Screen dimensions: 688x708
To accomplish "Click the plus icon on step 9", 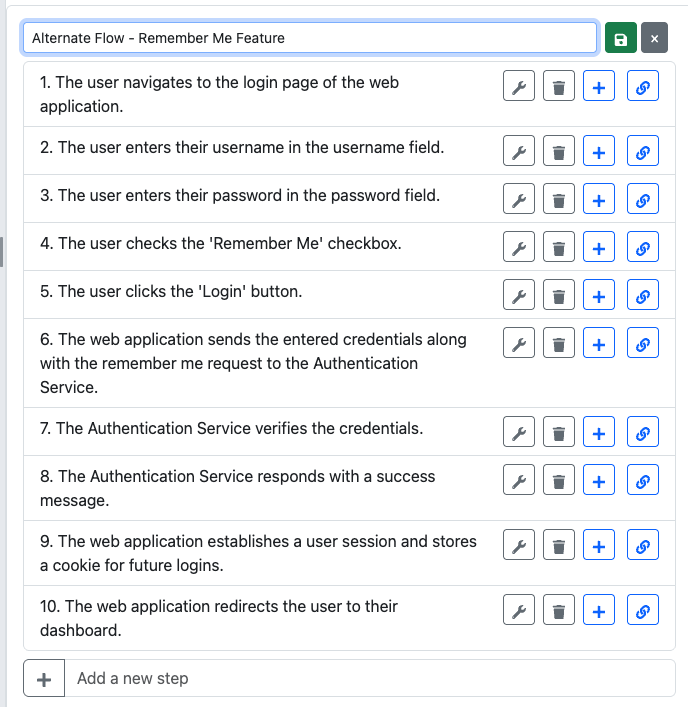I will pyautogui.click(x=598, y=547).
